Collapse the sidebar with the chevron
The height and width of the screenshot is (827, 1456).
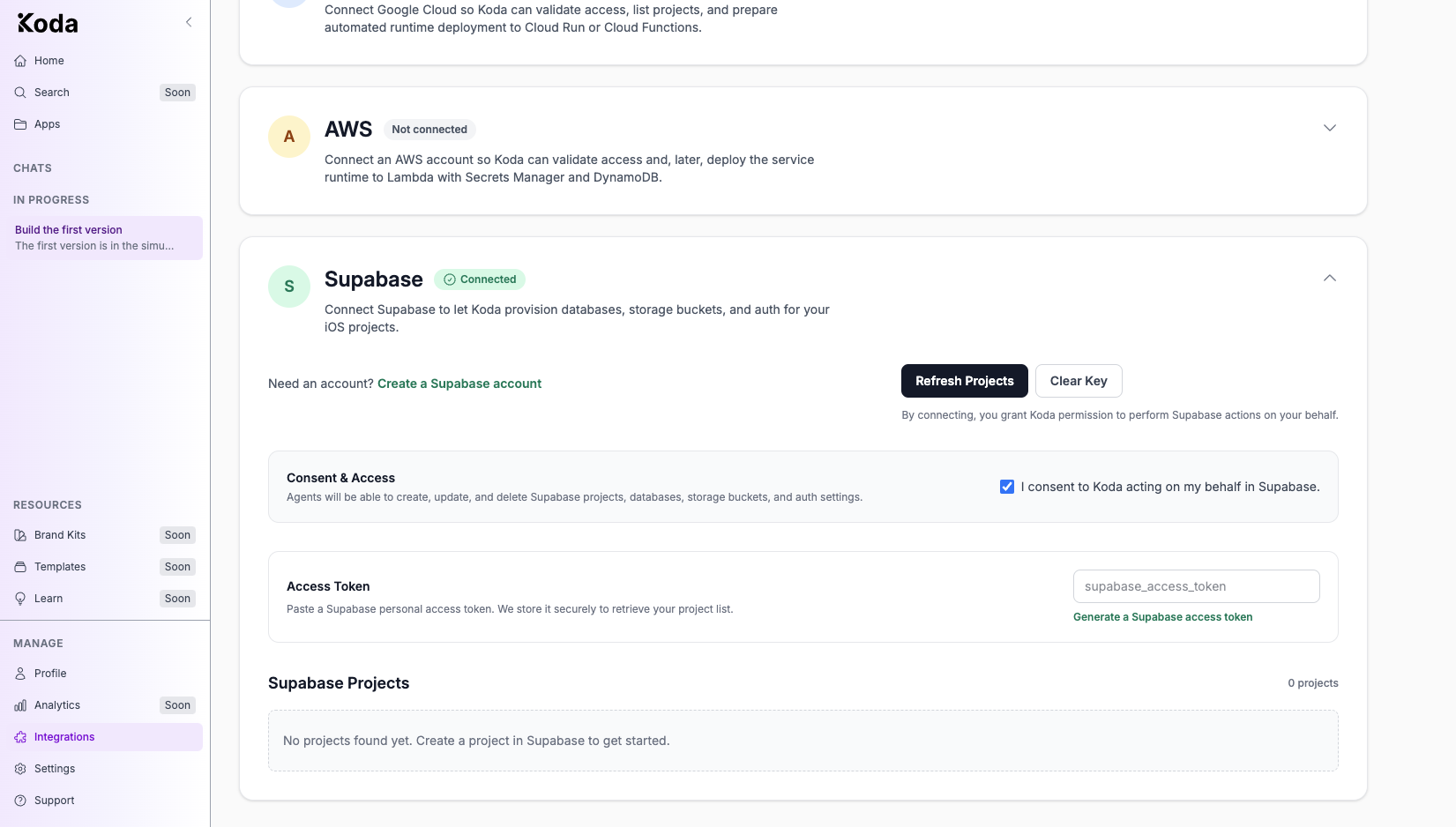pyautogui.click(x=189, y=22)
